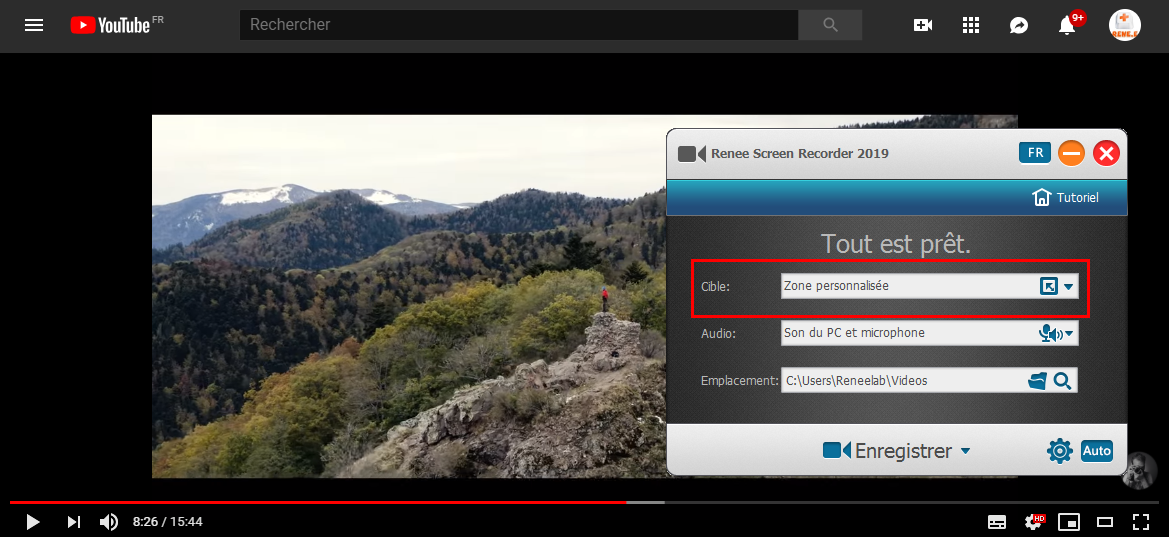This screenshot has width=1169, height=537.
Task: Open the notifications bell
Action: point(1067,26)
